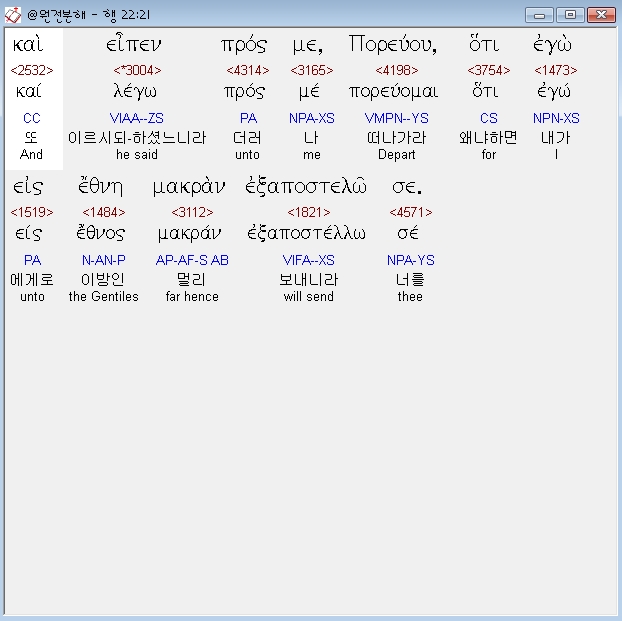
Task: Maximize the 원전분해 window
Action: click(570, 15)
